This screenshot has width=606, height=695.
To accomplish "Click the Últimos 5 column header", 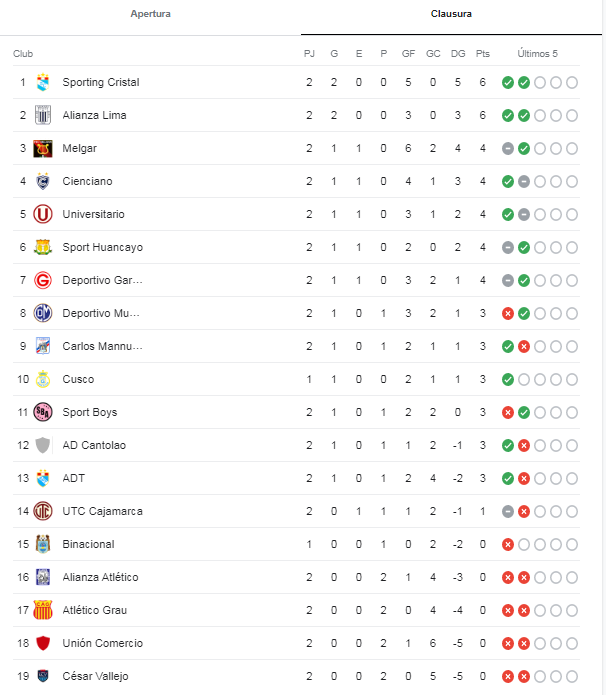I will tap(537, 54).
